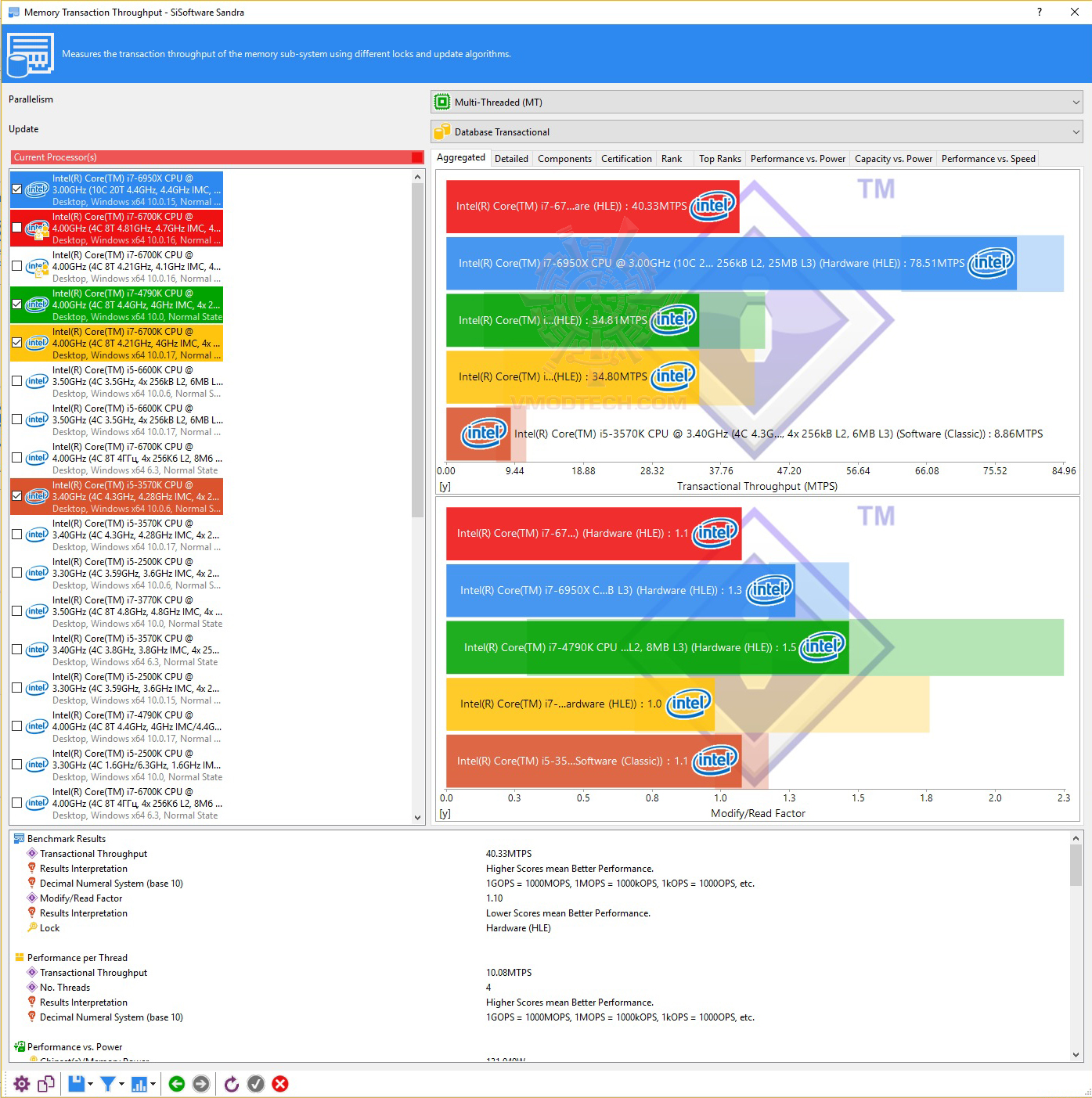Viewport: 1092px width, 1098px height.
Task: Click the Intel logo on the 1.5 factor bar
Action: (823, 646)
